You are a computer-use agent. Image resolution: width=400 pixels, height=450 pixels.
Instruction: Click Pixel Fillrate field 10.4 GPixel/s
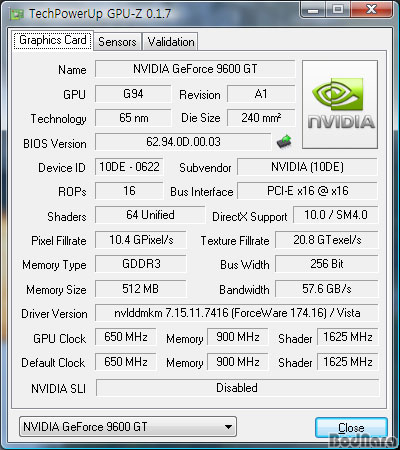tap(141, 240)
